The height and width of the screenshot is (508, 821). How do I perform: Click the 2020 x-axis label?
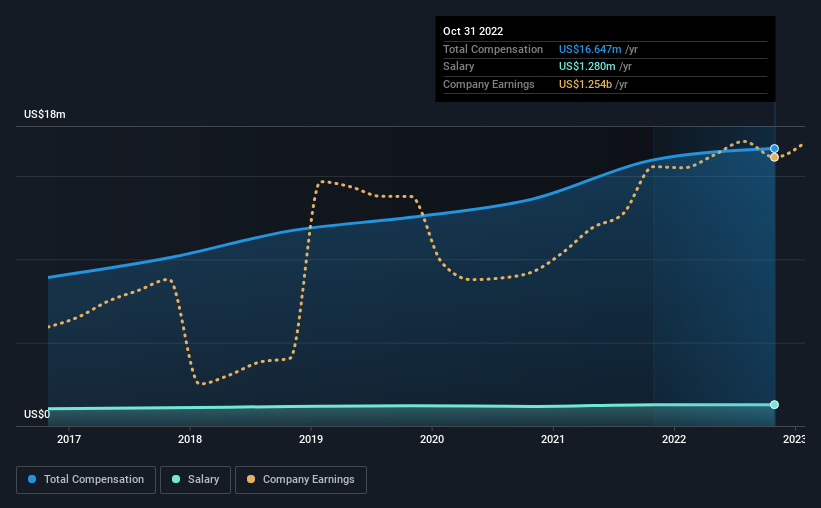pos(431,439)
